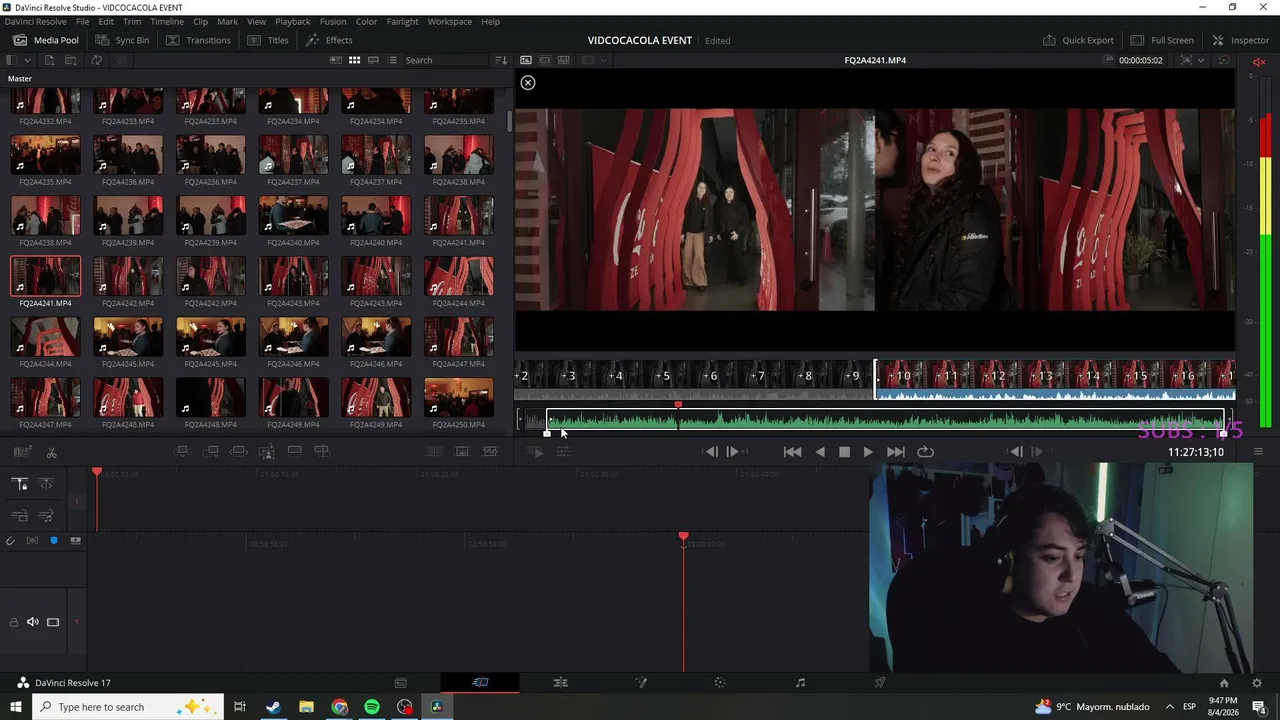Viewport: 1280px width, 720px height.
Task: Click the media pool Search field
Action: pyautogui.click(x=445, y=60)
